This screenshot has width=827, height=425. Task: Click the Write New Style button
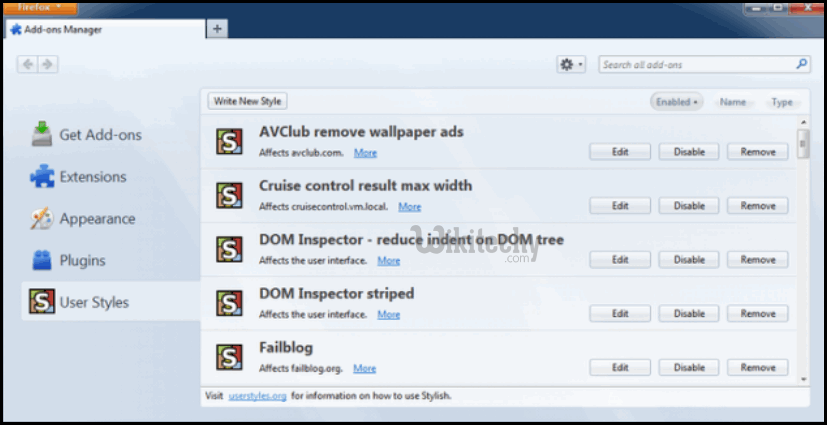248,101
